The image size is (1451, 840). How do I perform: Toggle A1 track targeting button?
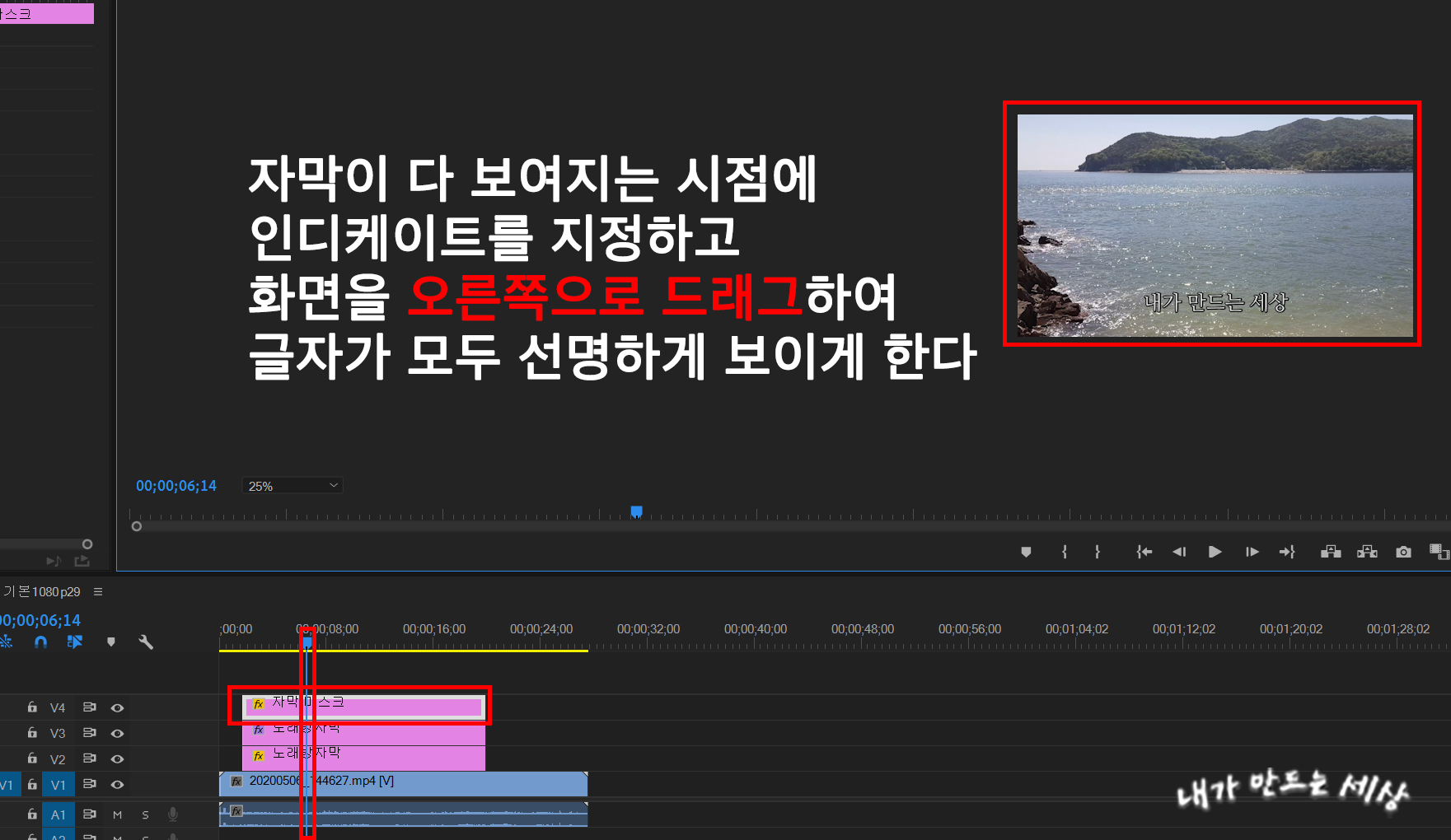tap(58, 814)
